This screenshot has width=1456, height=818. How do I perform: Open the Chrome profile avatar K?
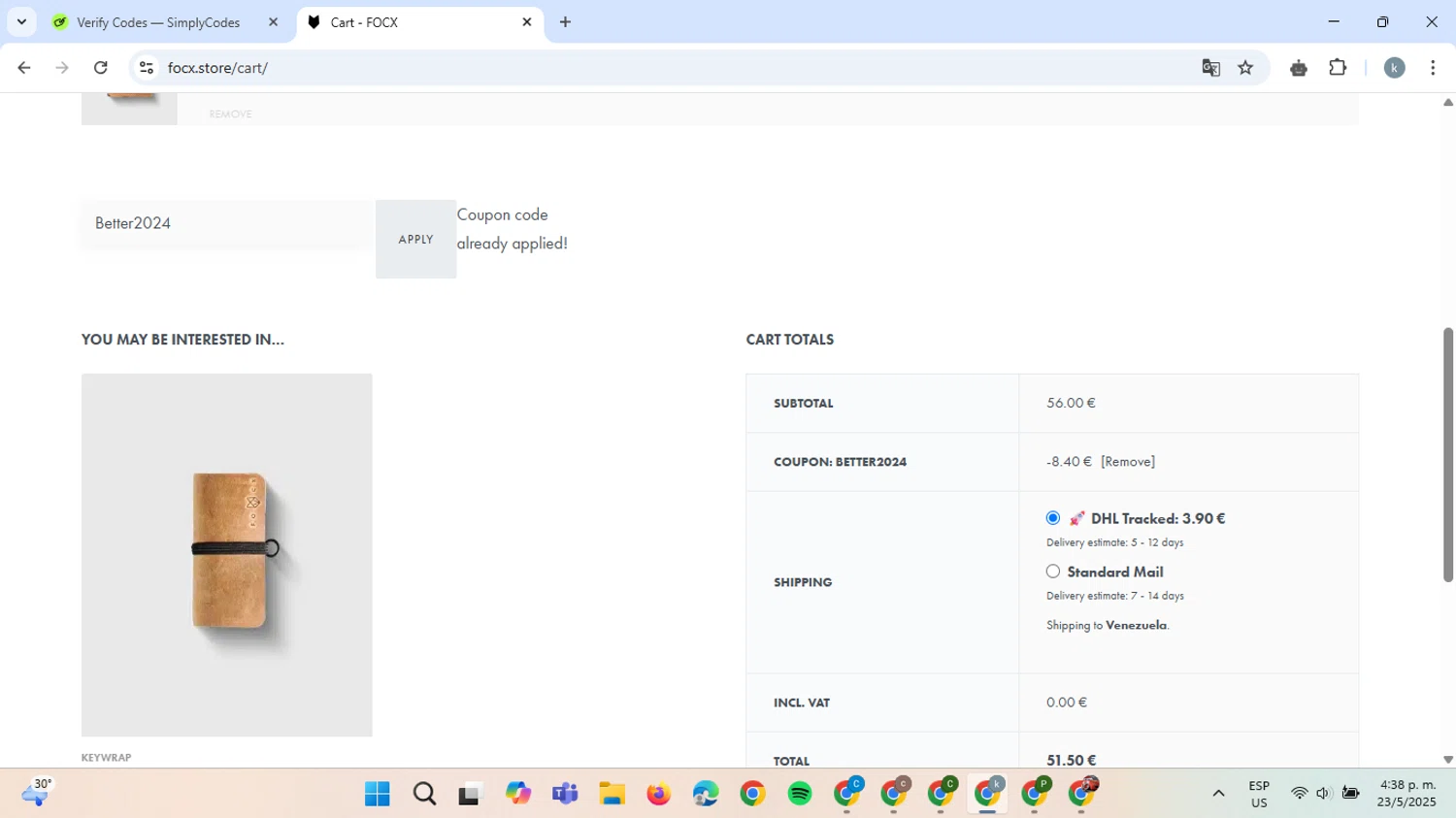pos(1394,68)
